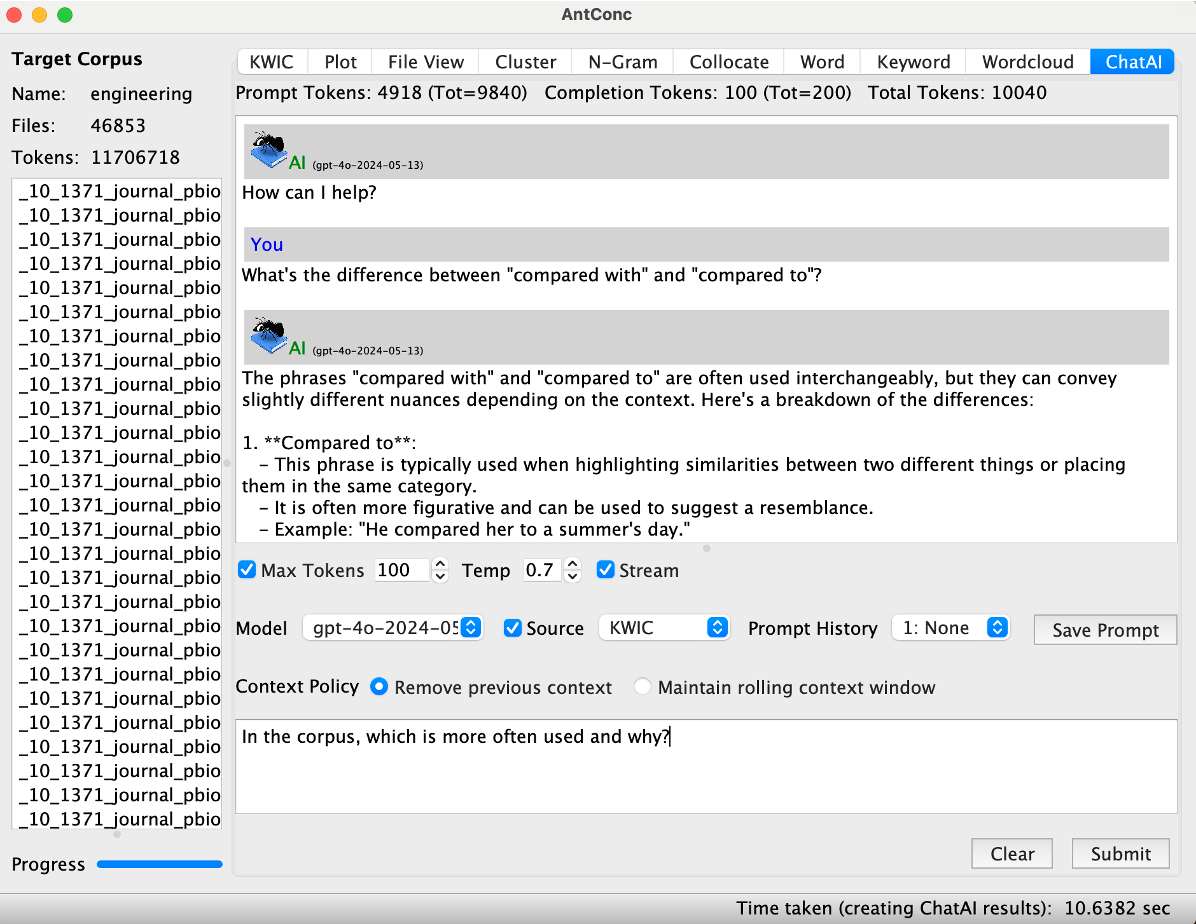Click the Progress bar
This screenshot has width=1196, height=924.
click(x=160, y=864)
